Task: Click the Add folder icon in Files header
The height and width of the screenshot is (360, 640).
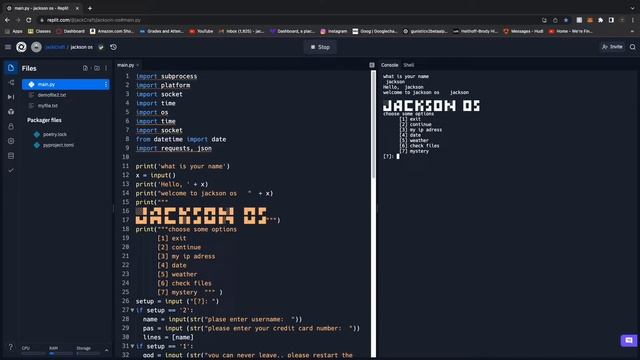Action: point(97,68)
